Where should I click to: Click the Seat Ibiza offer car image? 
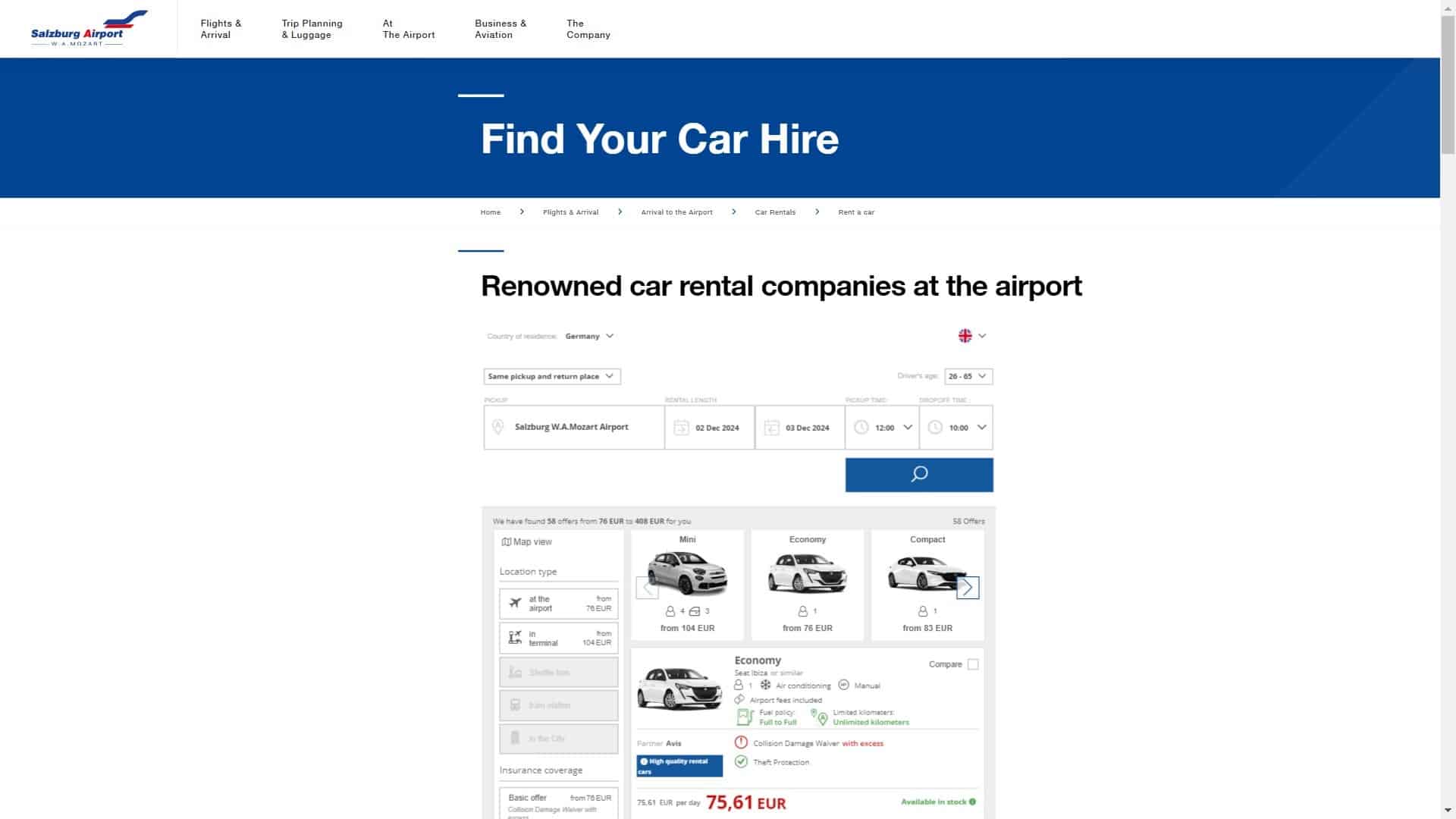click(x=680, y=688)
